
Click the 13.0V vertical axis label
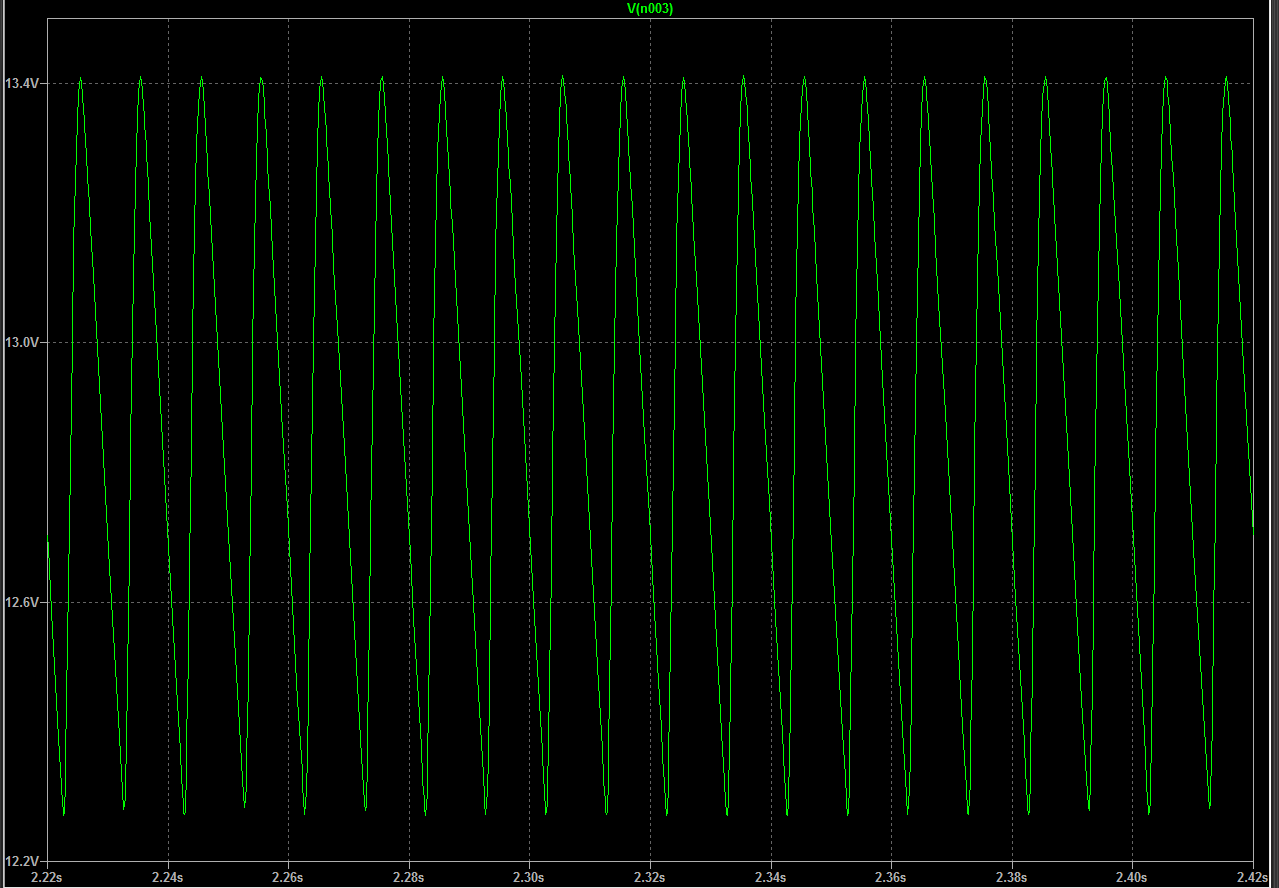[x=22, y=343]
